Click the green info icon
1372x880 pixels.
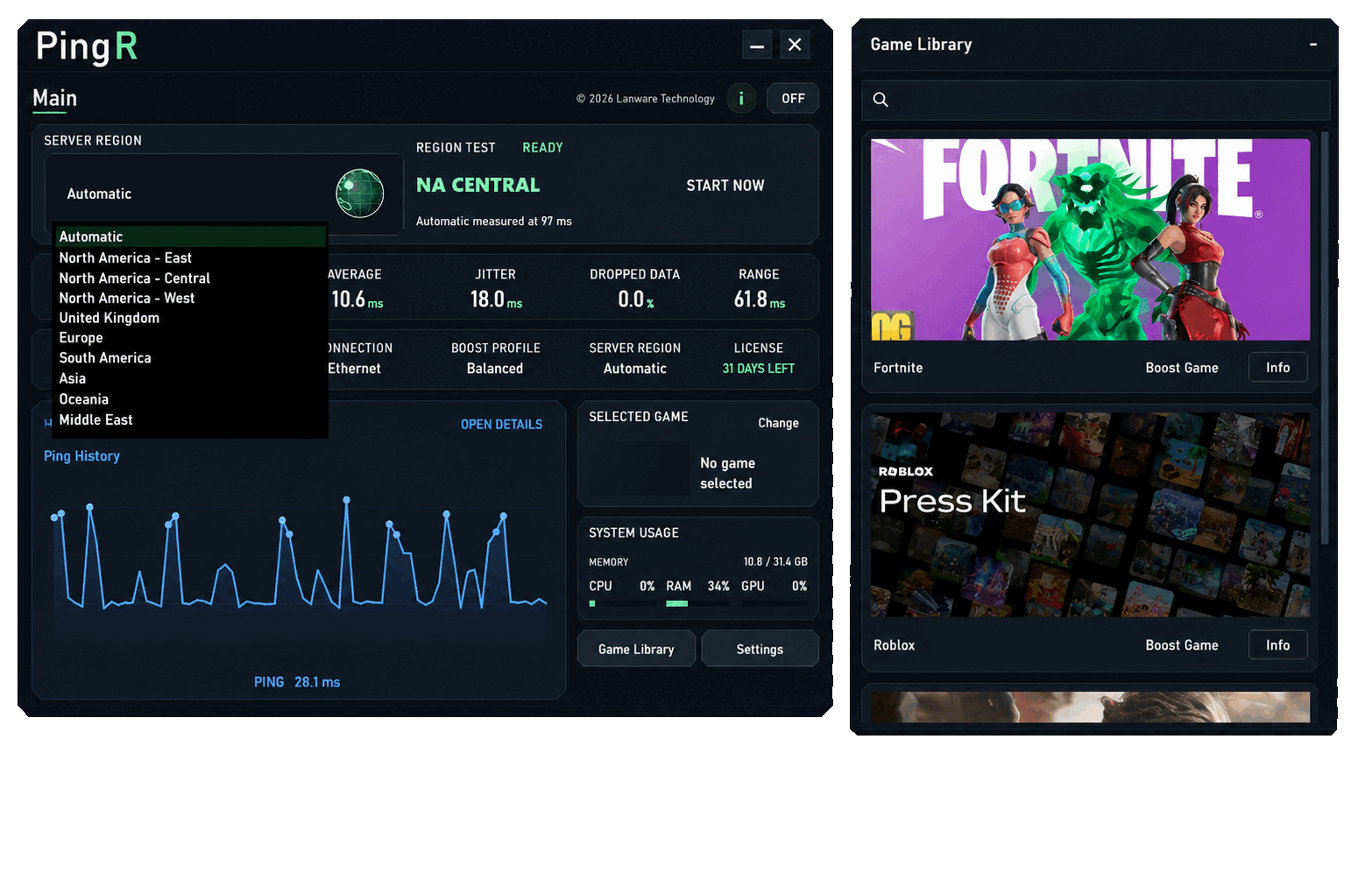[741, 99]
